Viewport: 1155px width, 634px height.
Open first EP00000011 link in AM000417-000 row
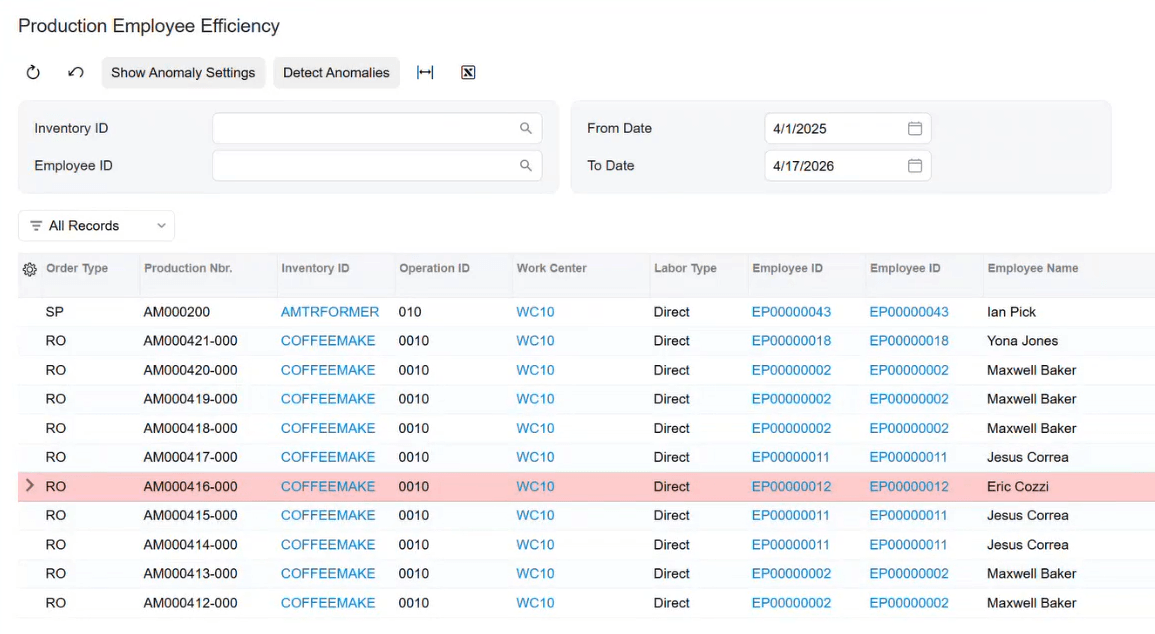pos(790,457)
